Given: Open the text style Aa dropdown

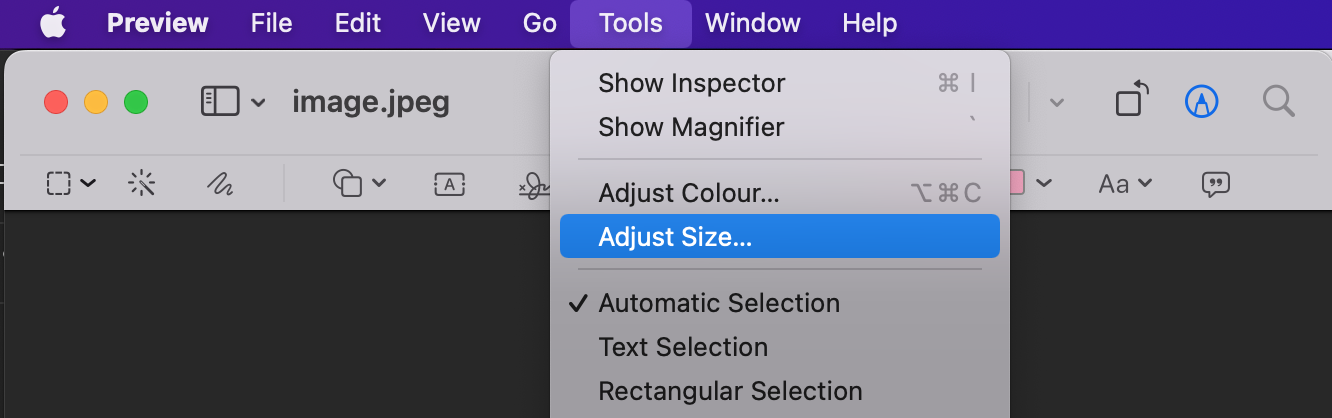Looking at the screenshot, I should pos(1125,183).
